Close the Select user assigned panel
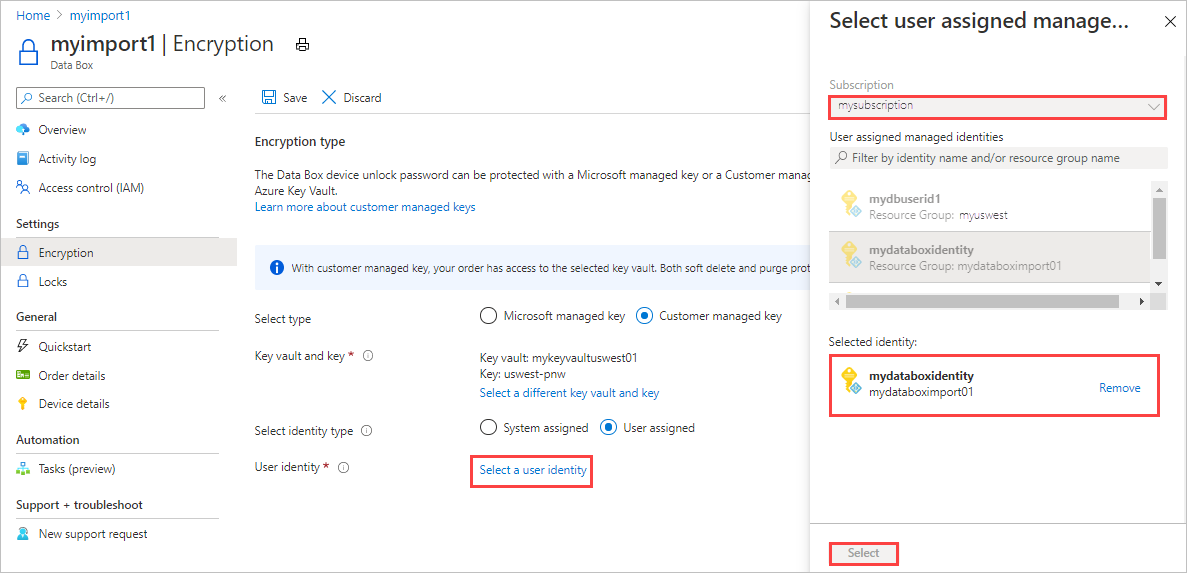 tap(1170, 21)
